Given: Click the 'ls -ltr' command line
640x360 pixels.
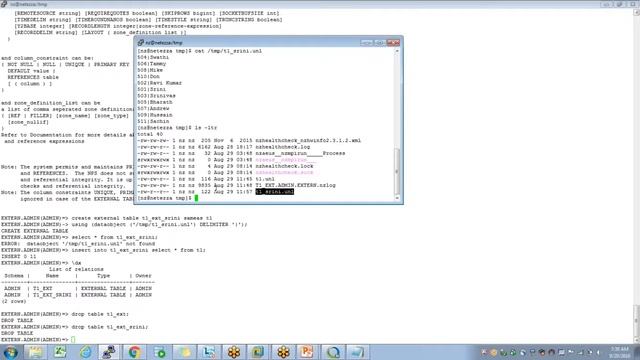Looking at the screenshot, I should pyautogui.click(x=206, y=128).
